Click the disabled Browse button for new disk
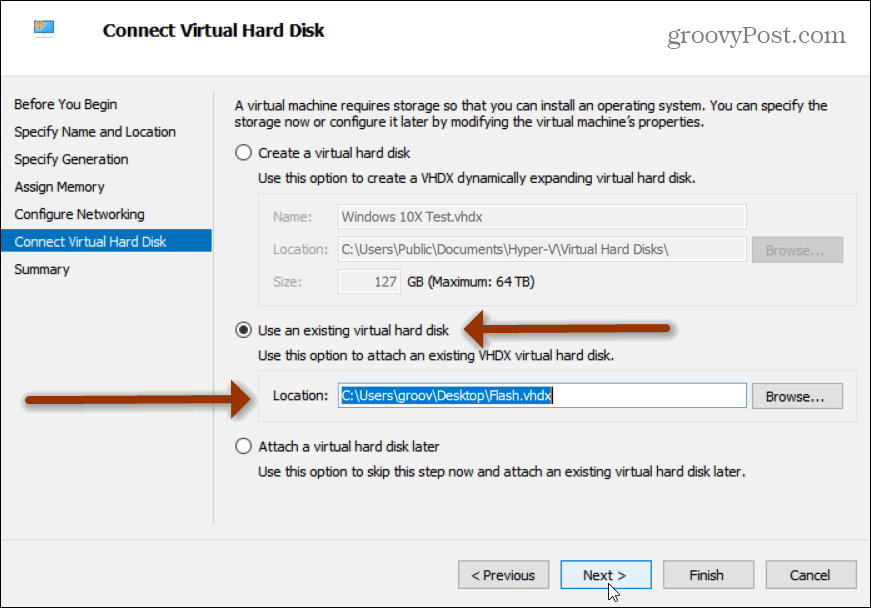Image resolution: width=871 pixels, height=615 pixels. pos(797,249)
